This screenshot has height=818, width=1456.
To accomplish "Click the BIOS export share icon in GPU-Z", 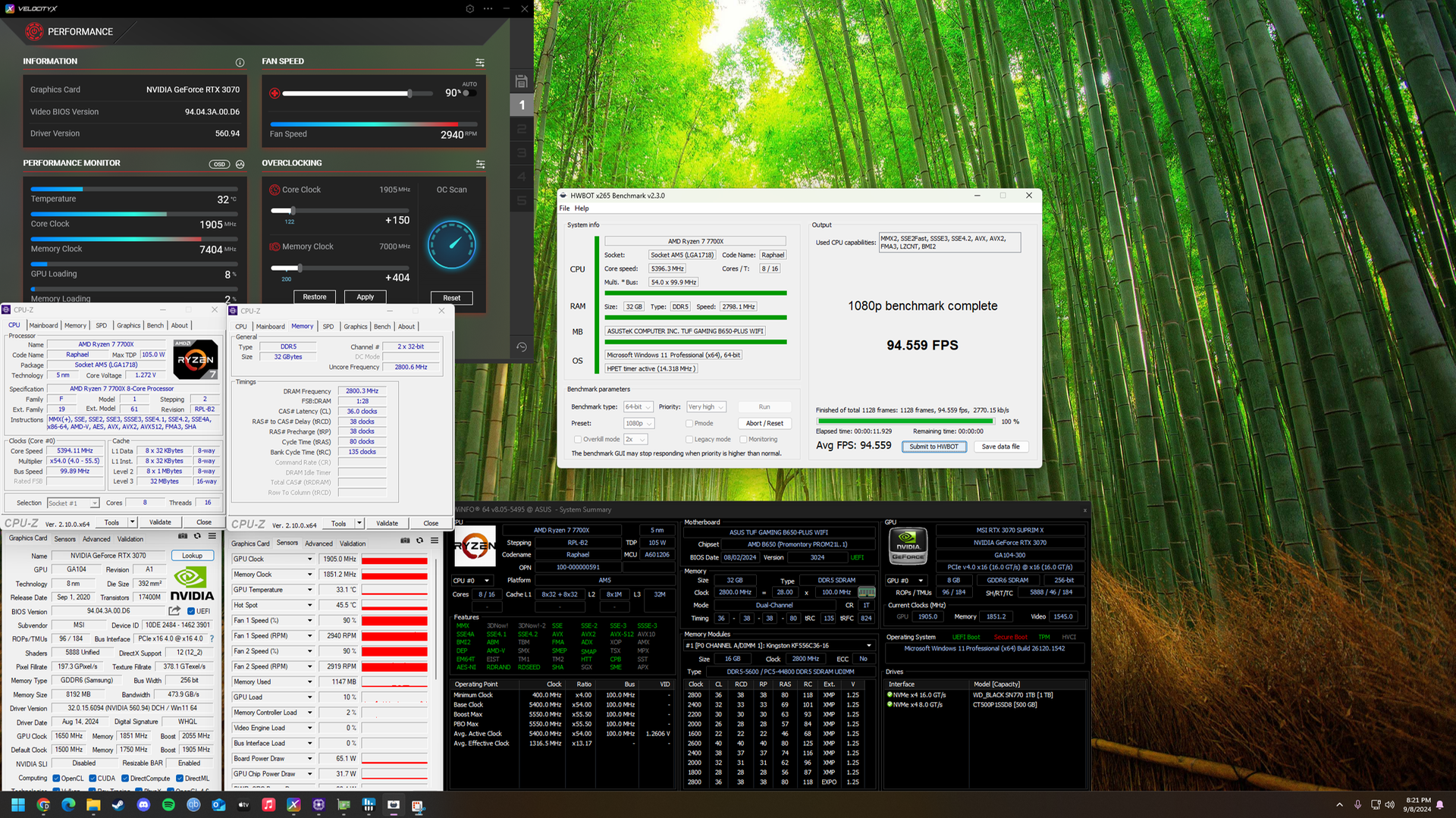I will coord(174,611).
